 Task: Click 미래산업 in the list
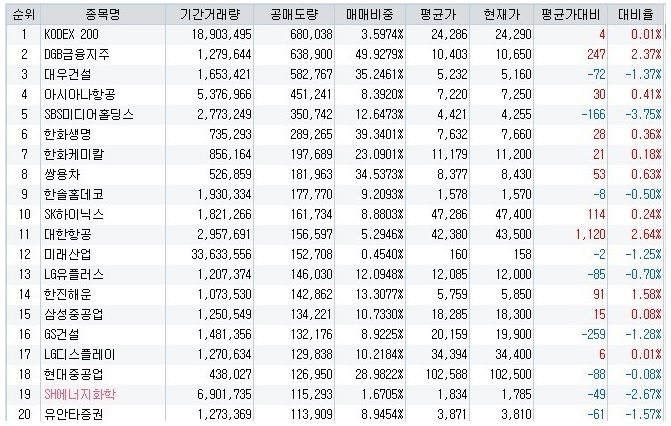click(68, 254)
